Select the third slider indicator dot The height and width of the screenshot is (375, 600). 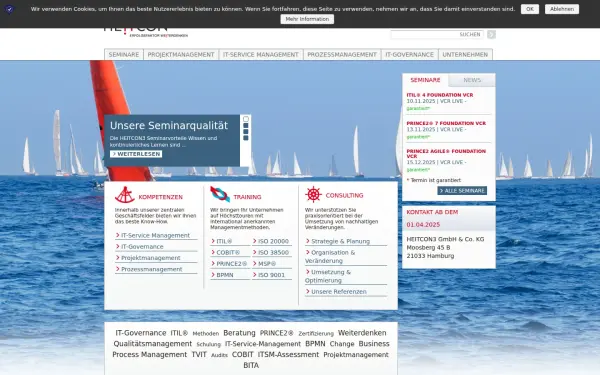(246, 132)
